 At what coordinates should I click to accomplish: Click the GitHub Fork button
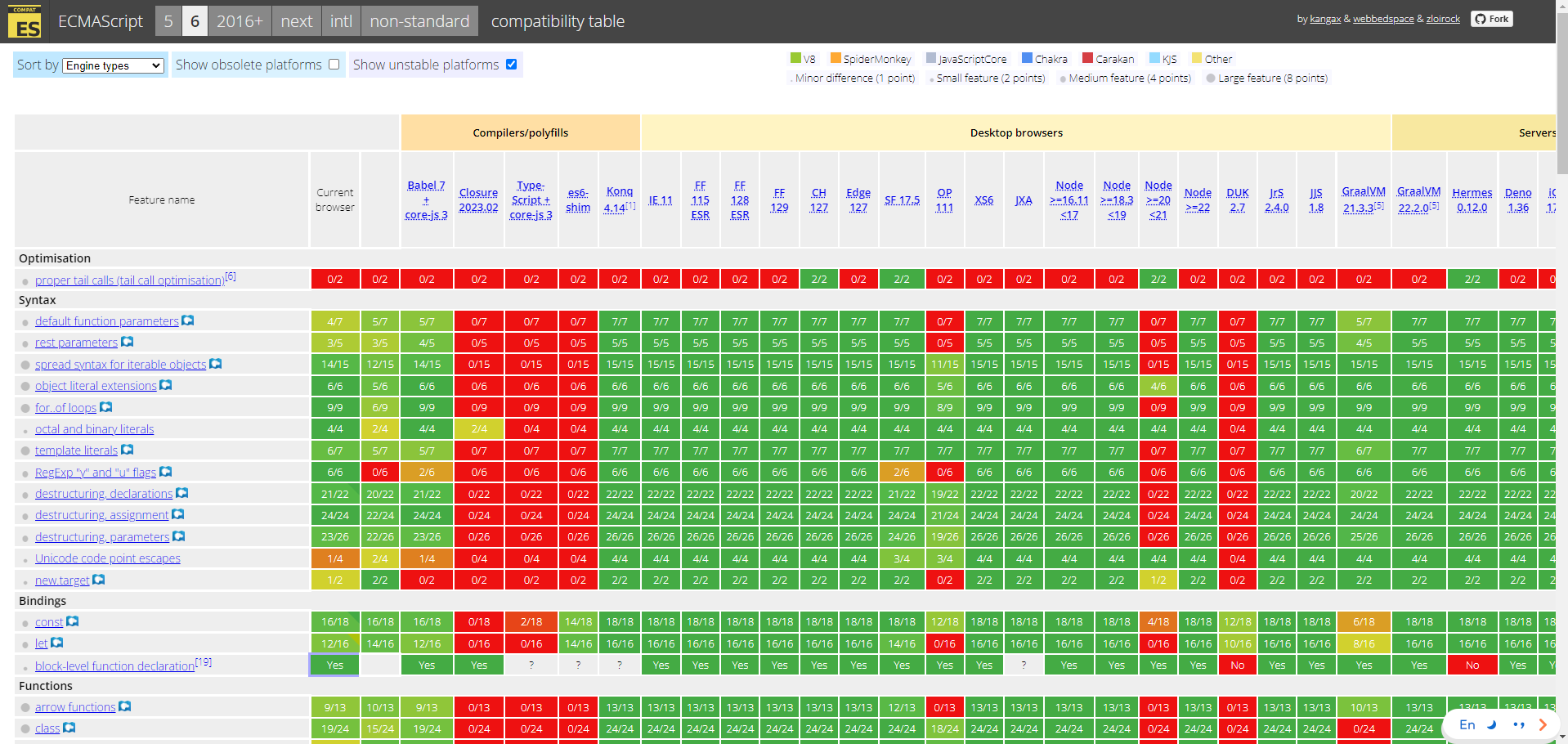point(1492,19)
